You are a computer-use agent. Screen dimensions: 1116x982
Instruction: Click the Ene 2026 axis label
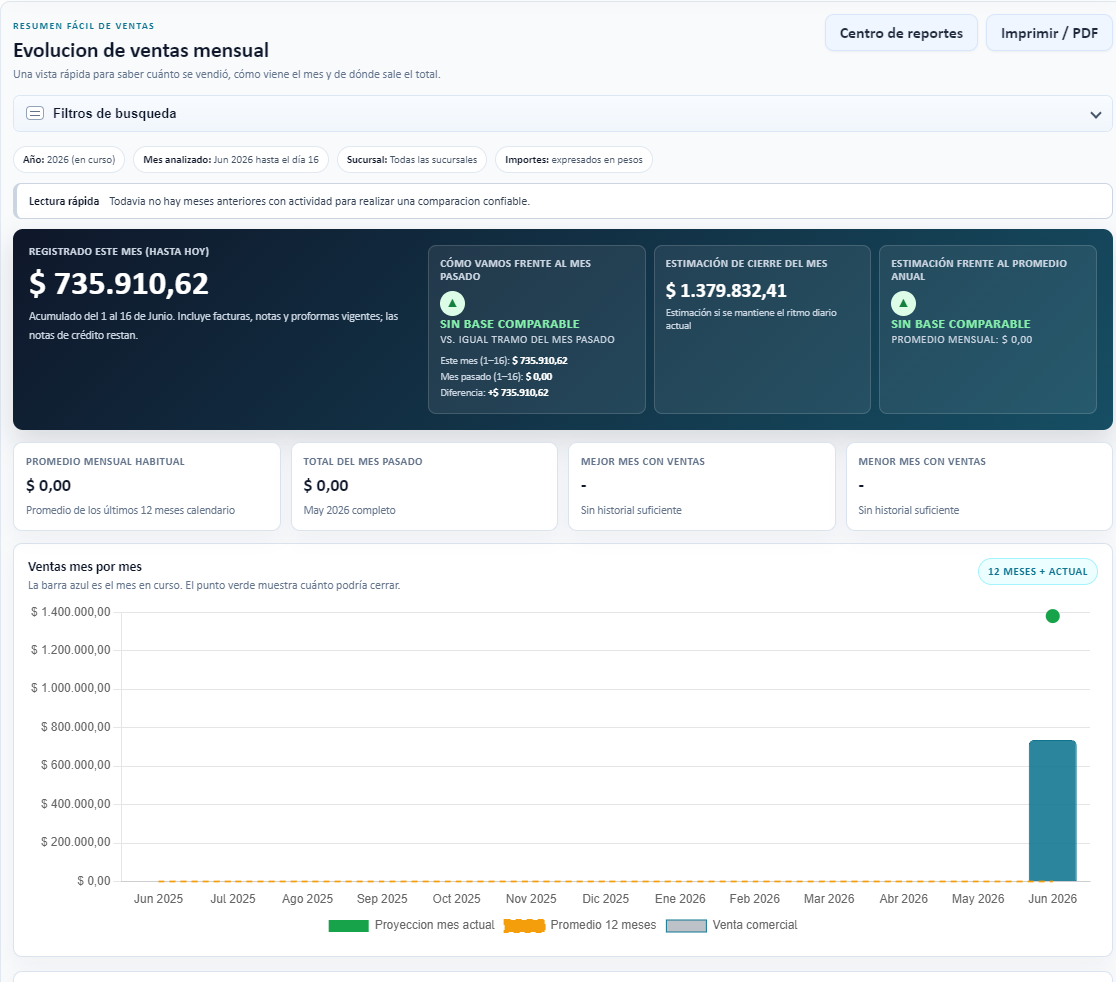(680, 899)
